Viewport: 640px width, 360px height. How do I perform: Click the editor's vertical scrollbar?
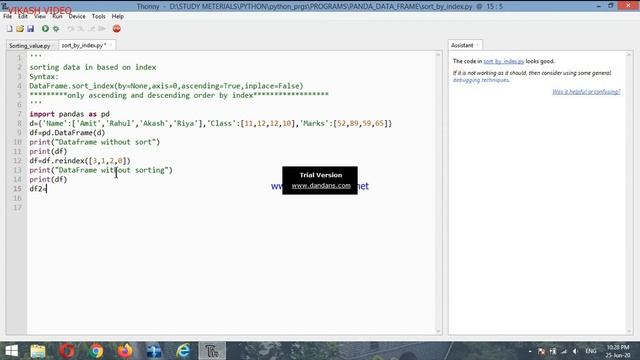tap(438, 193)
